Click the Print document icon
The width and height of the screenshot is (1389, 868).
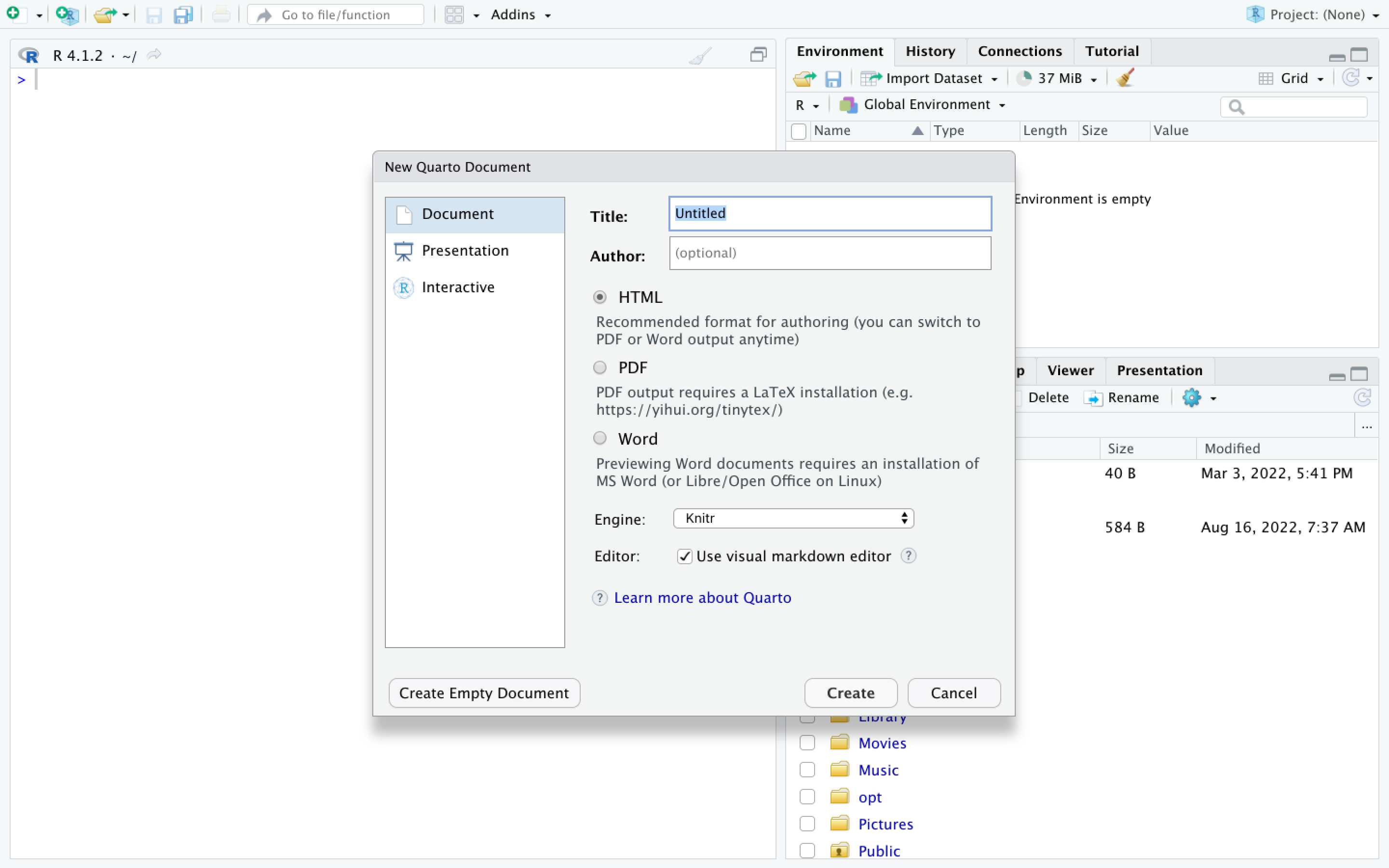(221, 15)
